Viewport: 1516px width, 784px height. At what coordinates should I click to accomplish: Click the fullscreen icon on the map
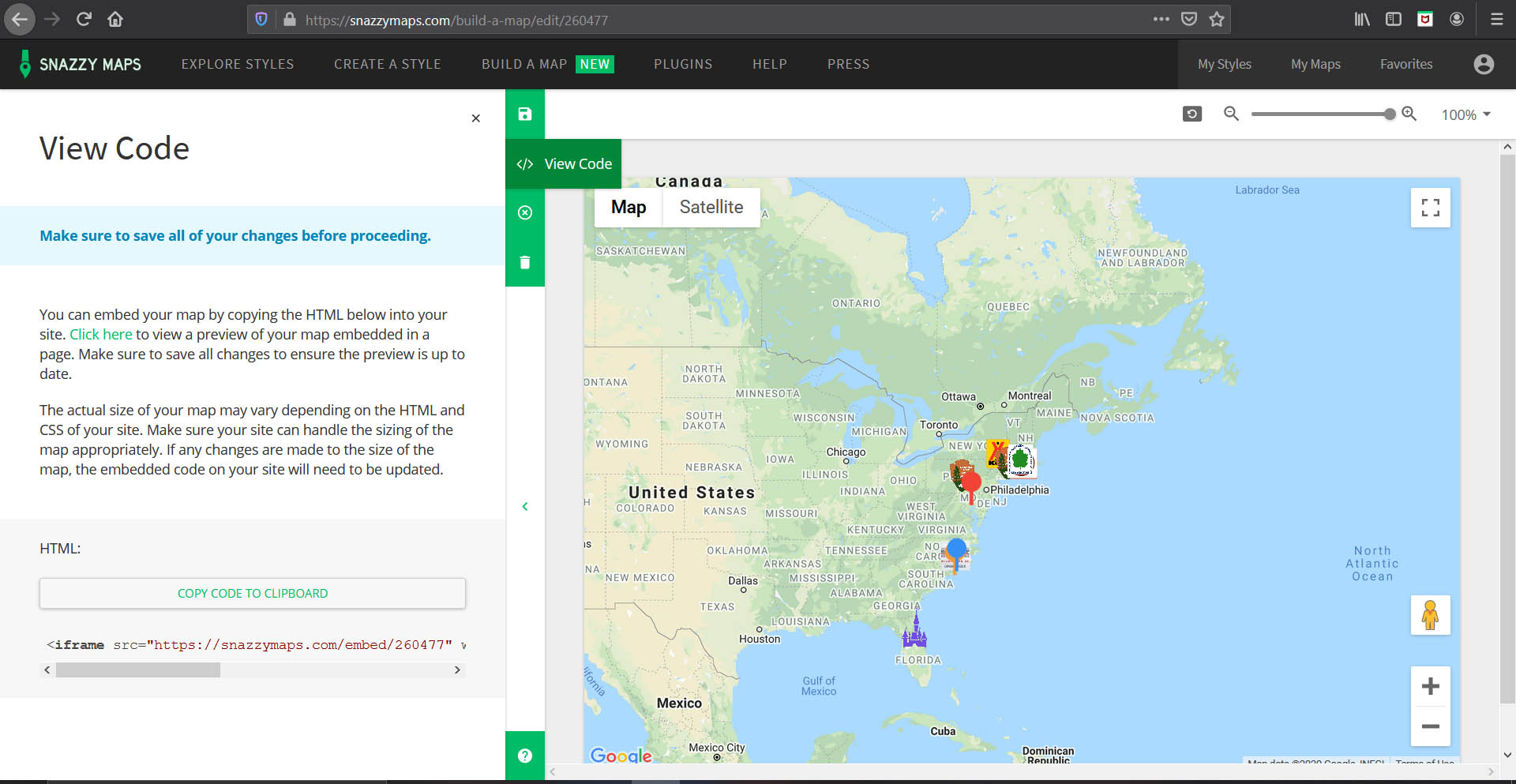click(x=1430, y=208)
